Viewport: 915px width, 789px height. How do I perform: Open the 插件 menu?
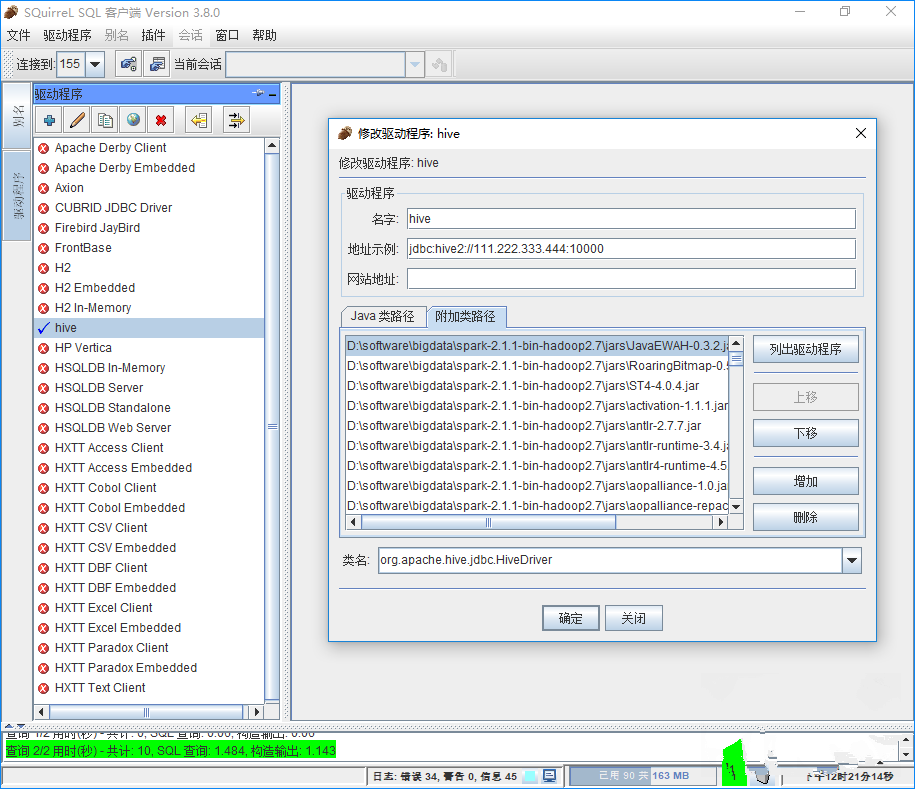point(153,35)
